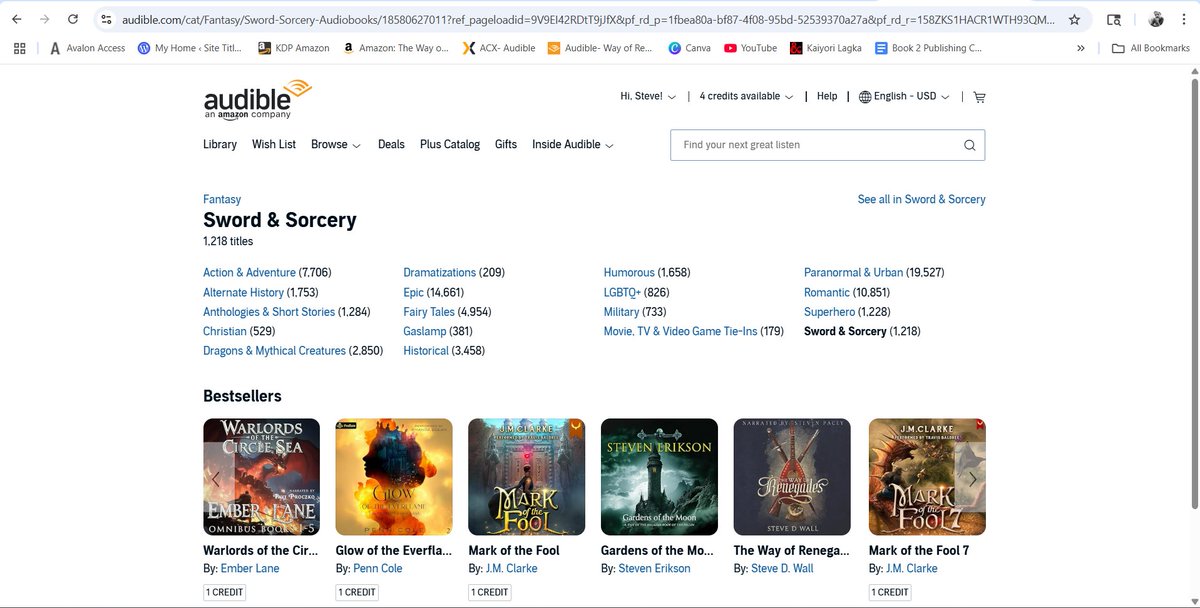Open The Way of Renegades cover
Image resolution: width=1200 pixels, height=608 pixels.
pos(792,476)
